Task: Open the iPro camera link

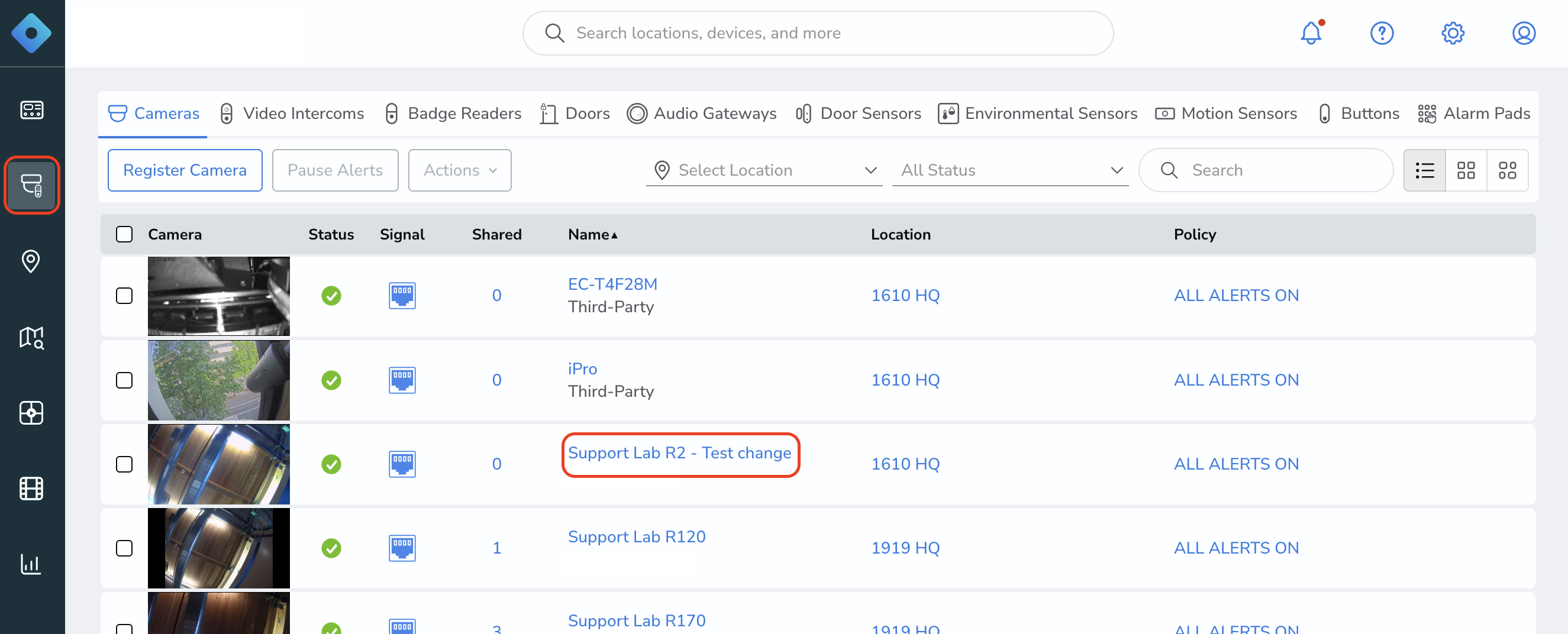Action: (582, 368)
